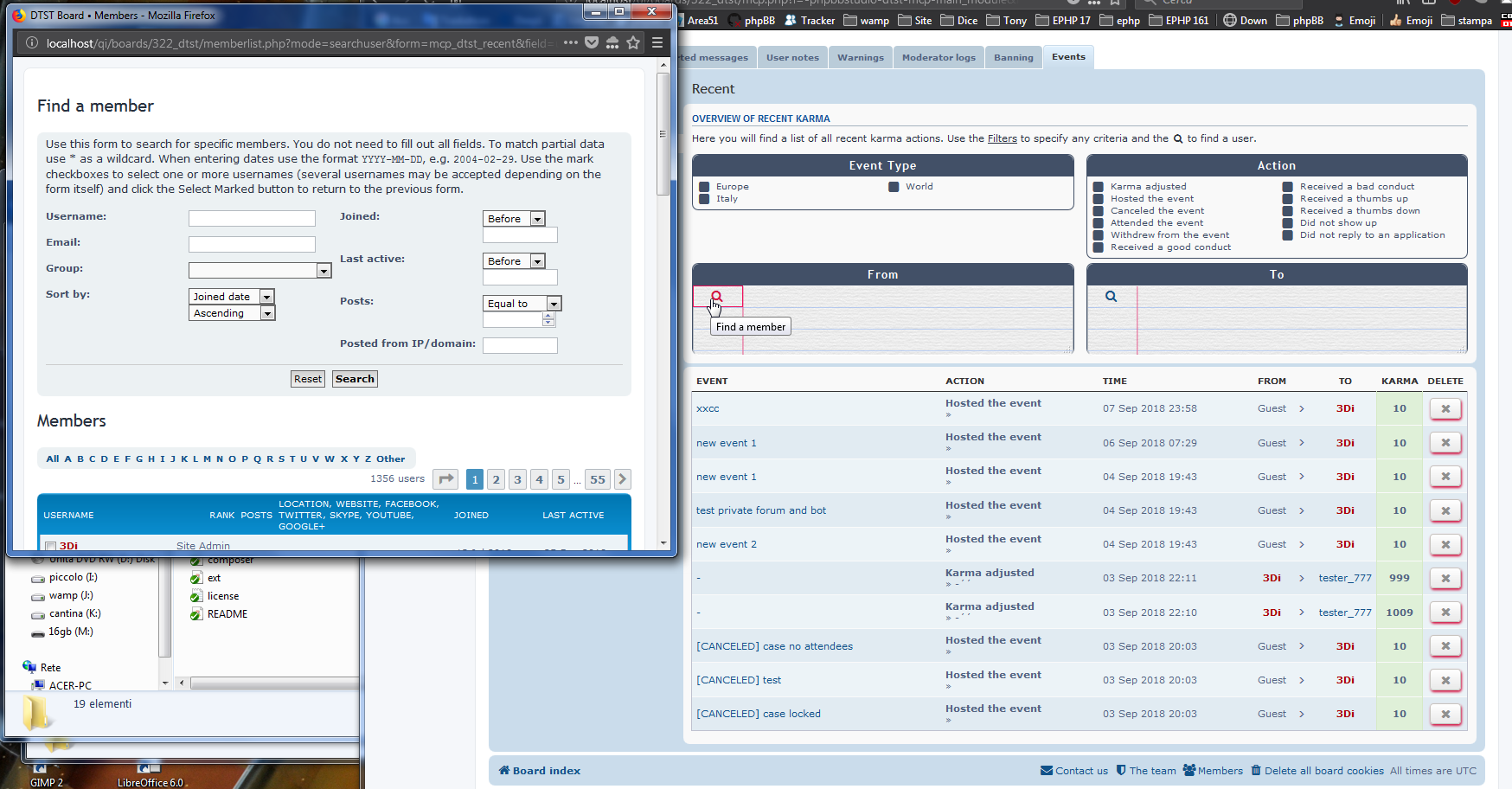The height and width of the screenshot is (789, 1512).
Task: Open the Group dropdown in member search
Action: [x=260, y=271]
